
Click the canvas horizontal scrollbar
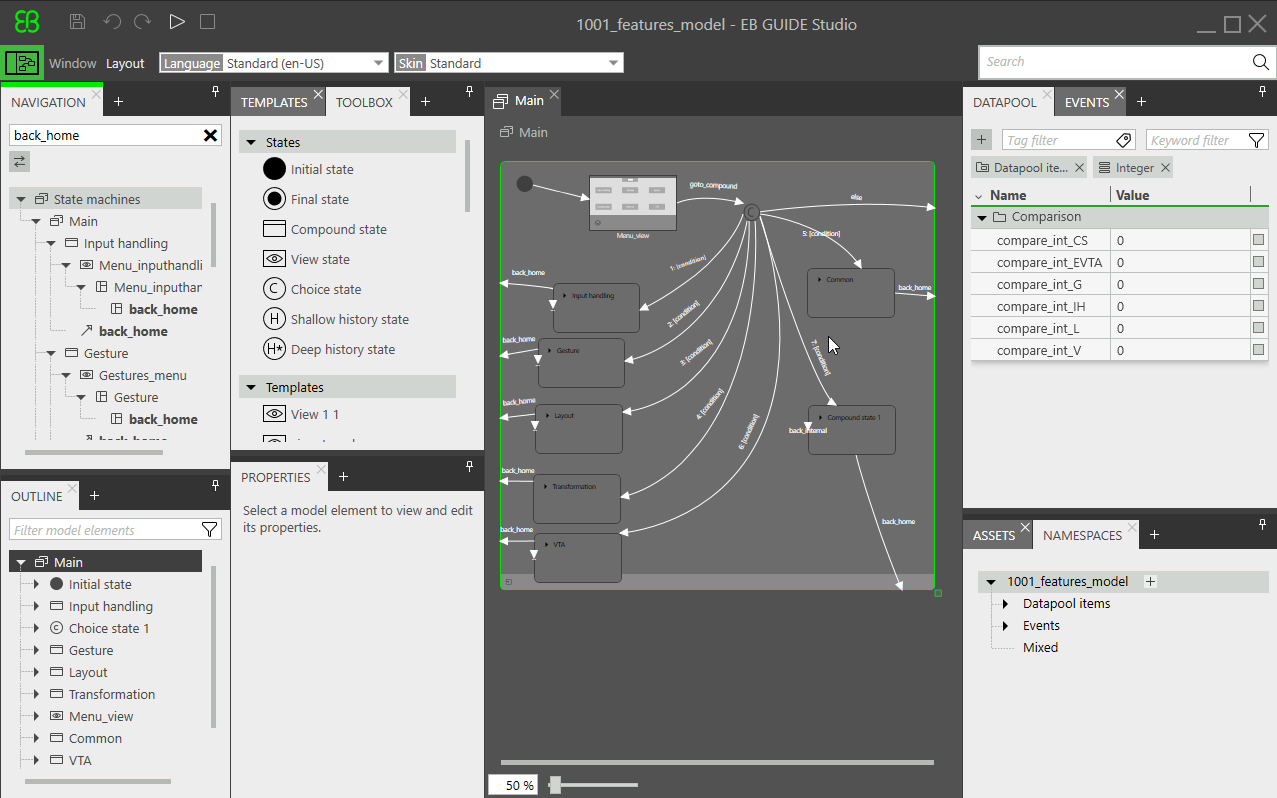click(717, 762)
